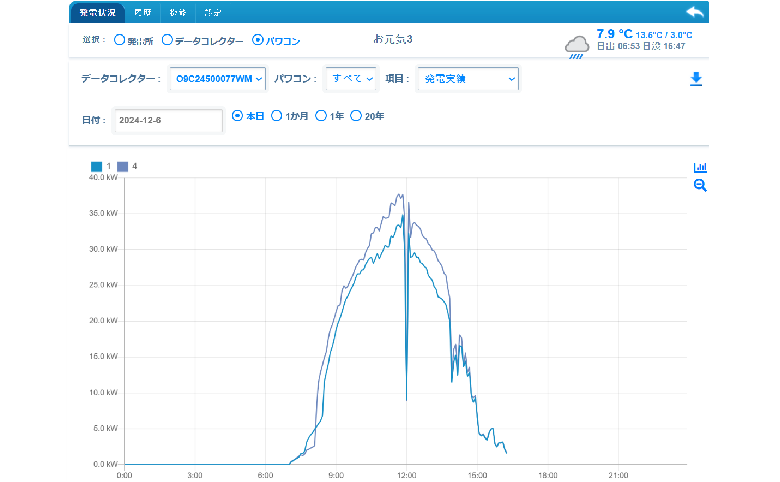780x482 pixels.
Task: Click the back arrow icon in header
Action: 695,12
